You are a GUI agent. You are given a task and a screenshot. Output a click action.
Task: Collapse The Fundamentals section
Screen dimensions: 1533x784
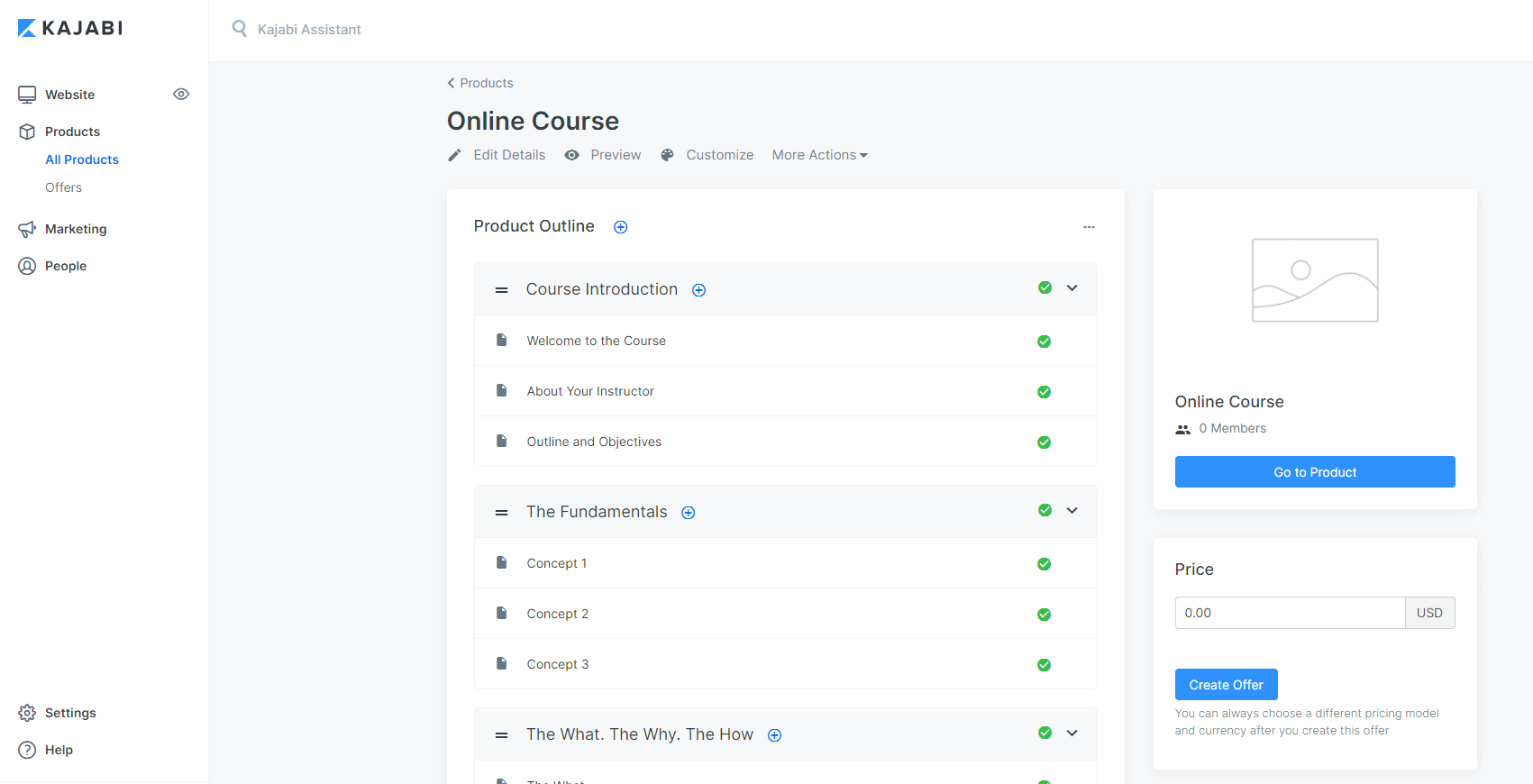pos(1072,511)
